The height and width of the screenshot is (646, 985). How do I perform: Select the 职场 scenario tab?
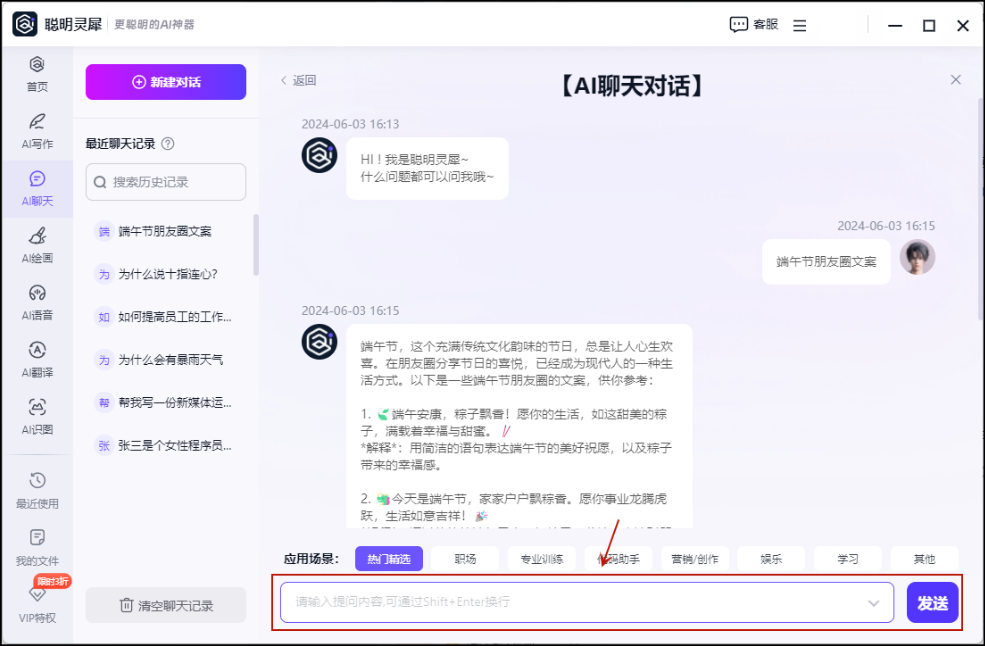click(465, 559)
